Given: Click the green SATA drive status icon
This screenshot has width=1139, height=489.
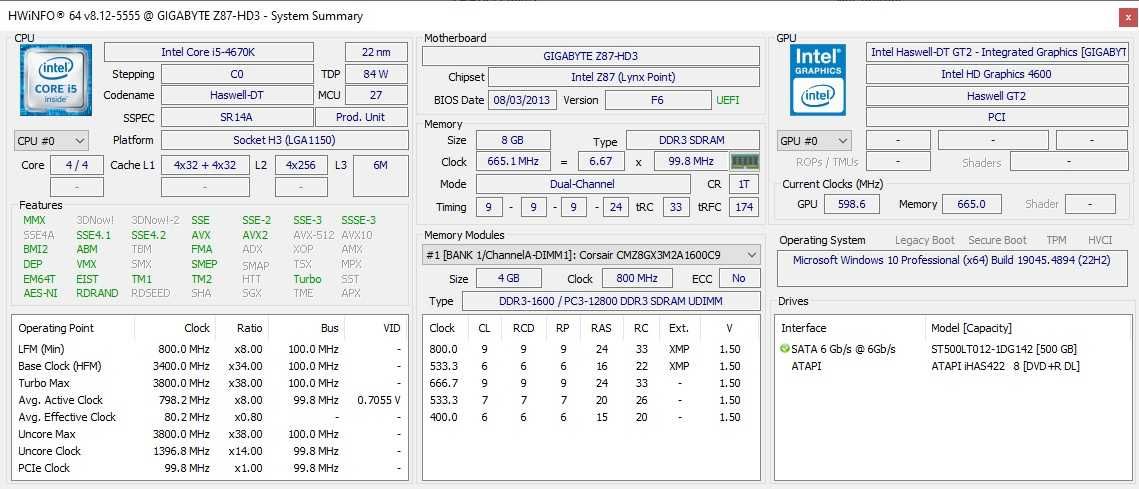Looking at the screenshot, I should point(785,349).
